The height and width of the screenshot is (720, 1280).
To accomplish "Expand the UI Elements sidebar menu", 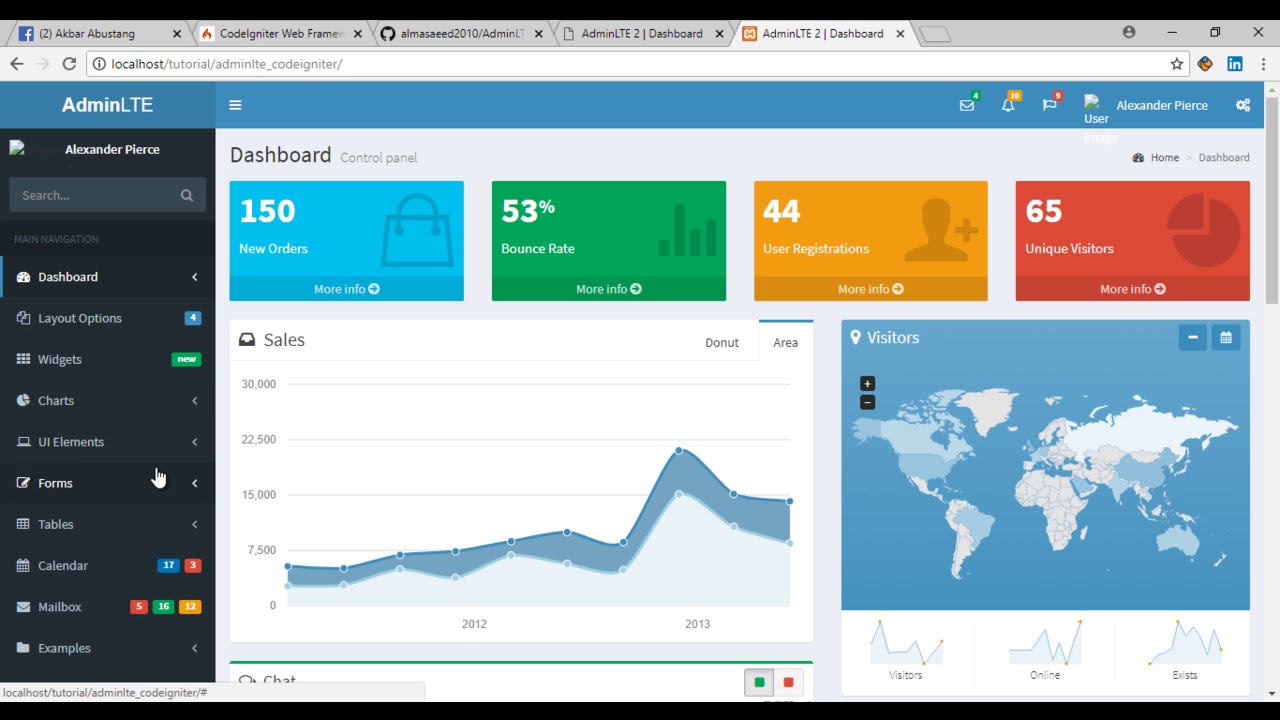I will coord(71,442).
